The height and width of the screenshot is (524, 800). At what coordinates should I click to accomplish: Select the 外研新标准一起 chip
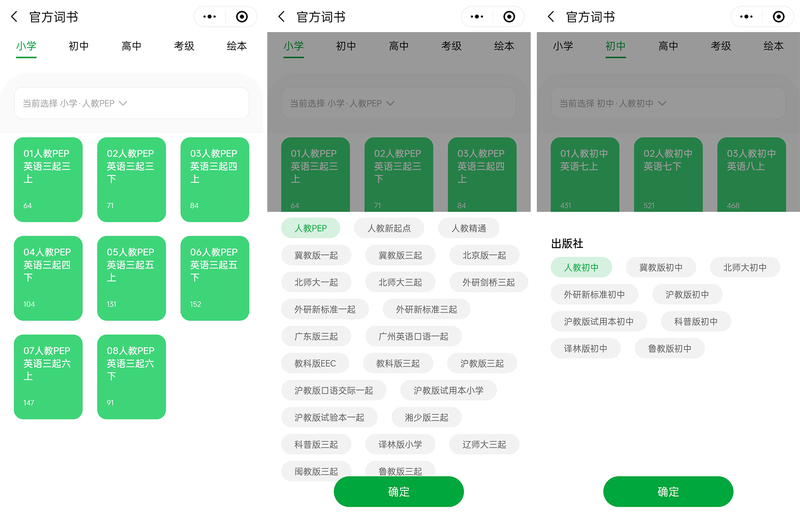(325, 309)
